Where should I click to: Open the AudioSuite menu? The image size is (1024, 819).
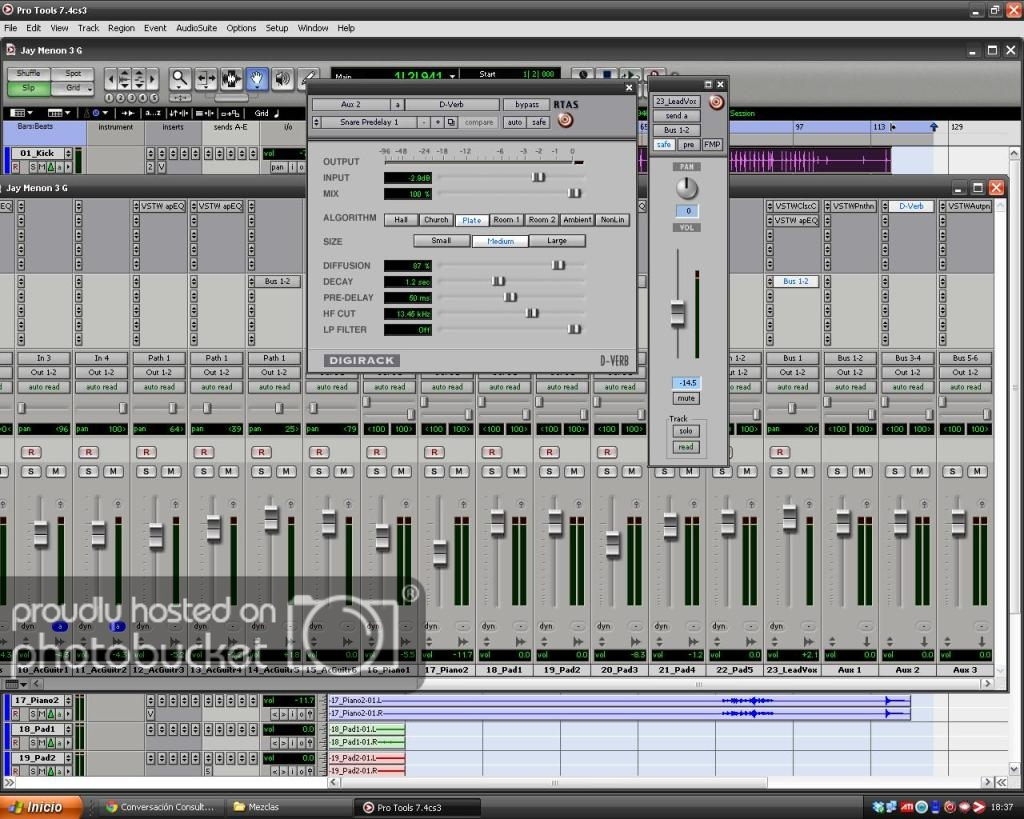click(x=196, y=28)
